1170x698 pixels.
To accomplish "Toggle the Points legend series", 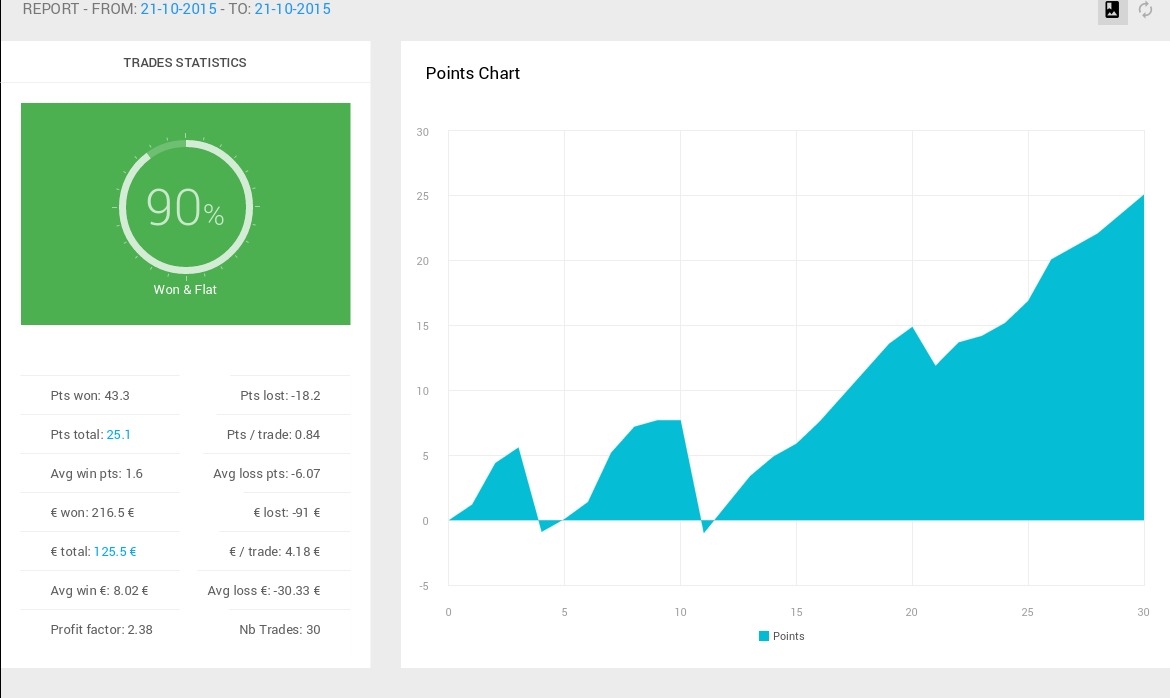I will (x=781, y=636).
